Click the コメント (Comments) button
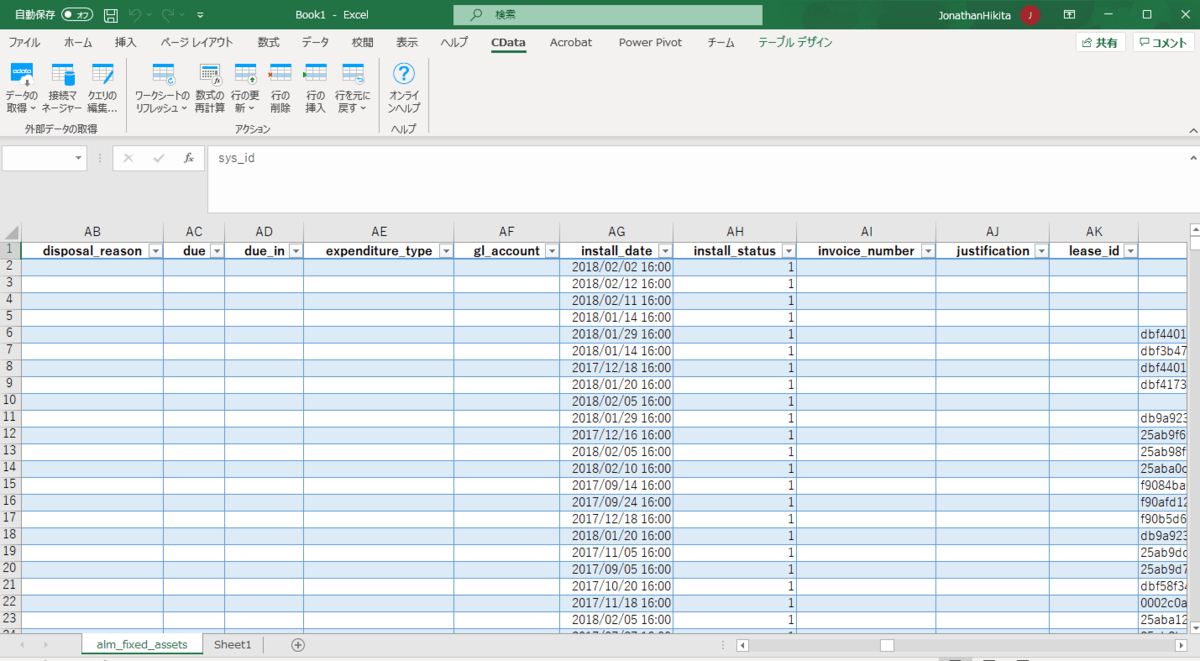Viewport: 1200px width, 661px height. click(1163, 43)
